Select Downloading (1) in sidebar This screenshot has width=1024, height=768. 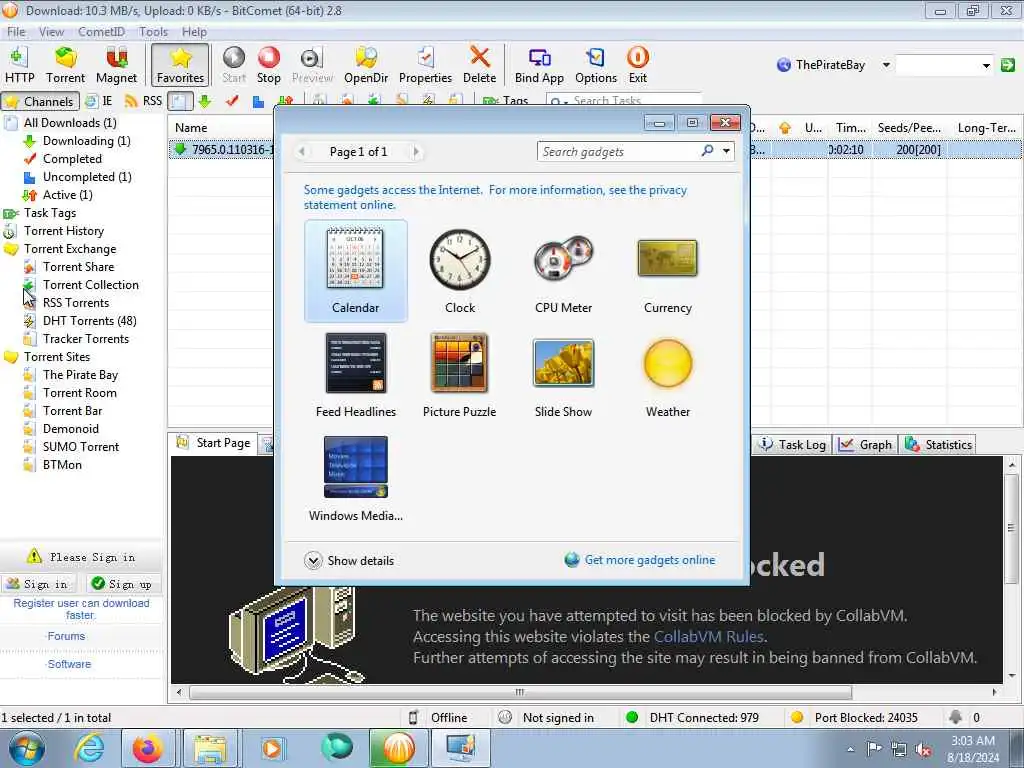click(x=86, y=141)
